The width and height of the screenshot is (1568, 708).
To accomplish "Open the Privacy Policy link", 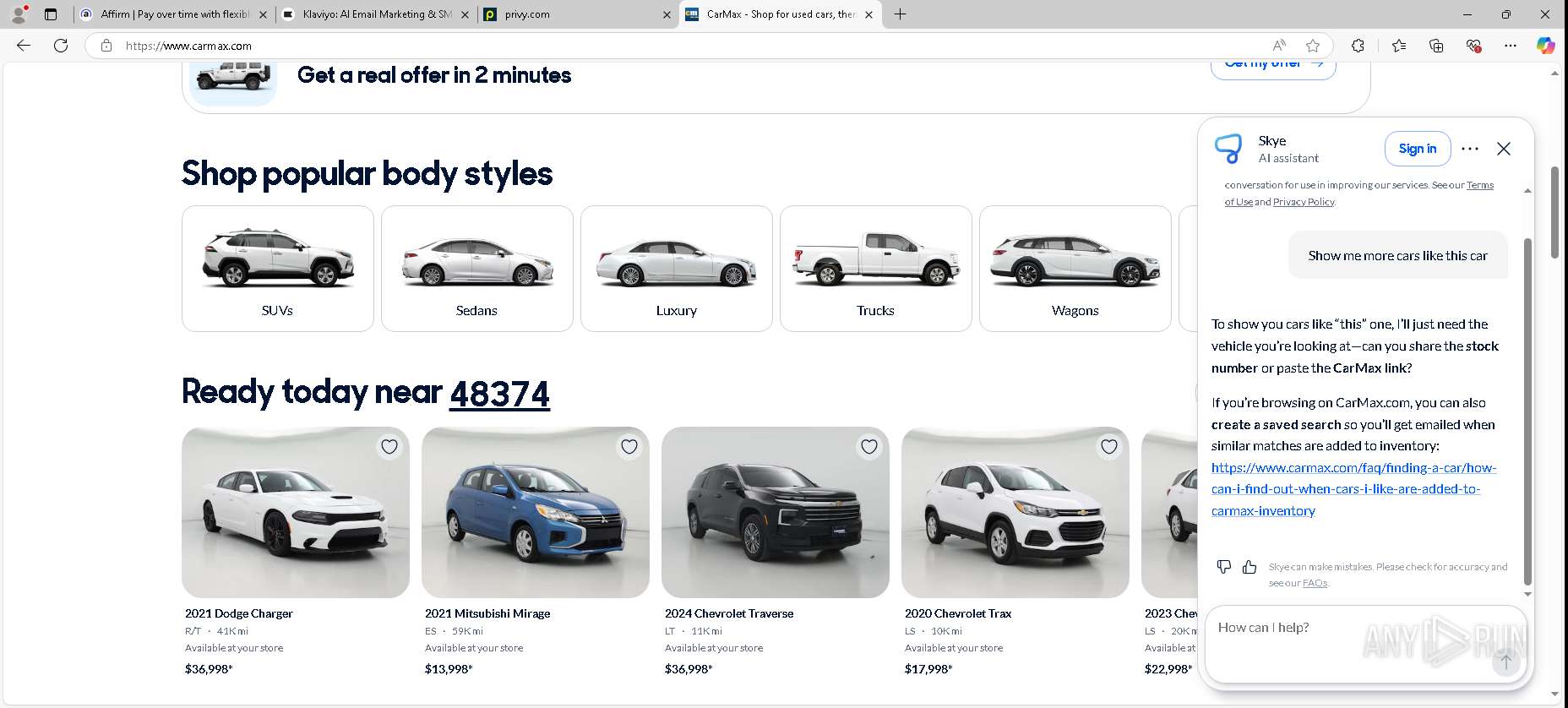I will (x=1304, y=202).
